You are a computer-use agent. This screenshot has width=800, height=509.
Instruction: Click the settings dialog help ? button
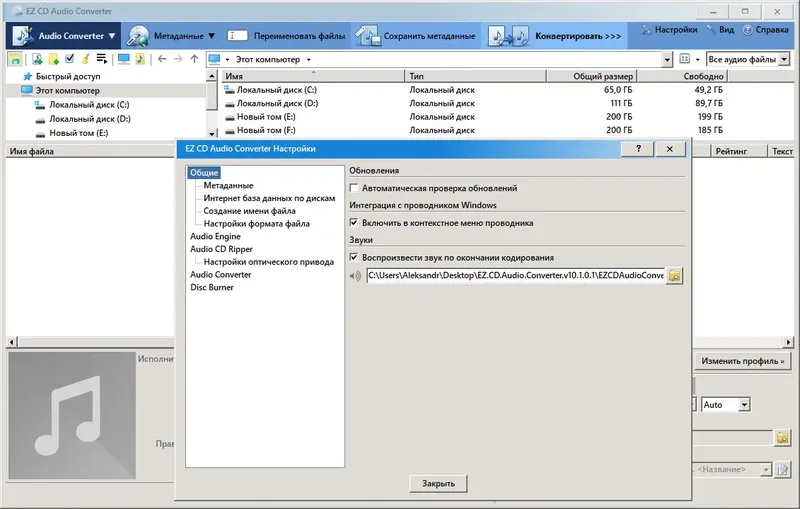[x=638, y=149]
